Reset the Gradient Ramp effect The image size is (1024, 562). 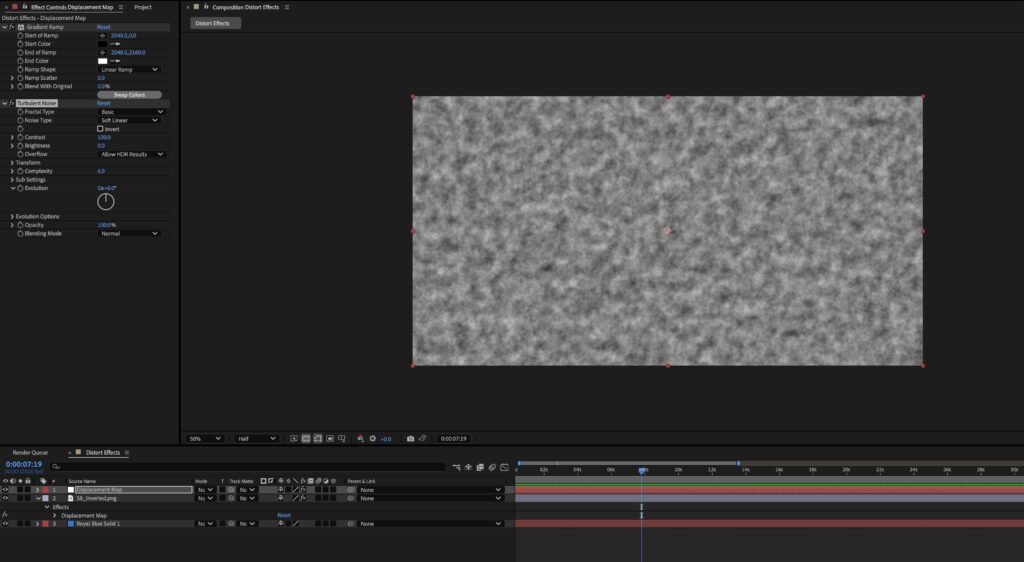click(x=103, y=27)
